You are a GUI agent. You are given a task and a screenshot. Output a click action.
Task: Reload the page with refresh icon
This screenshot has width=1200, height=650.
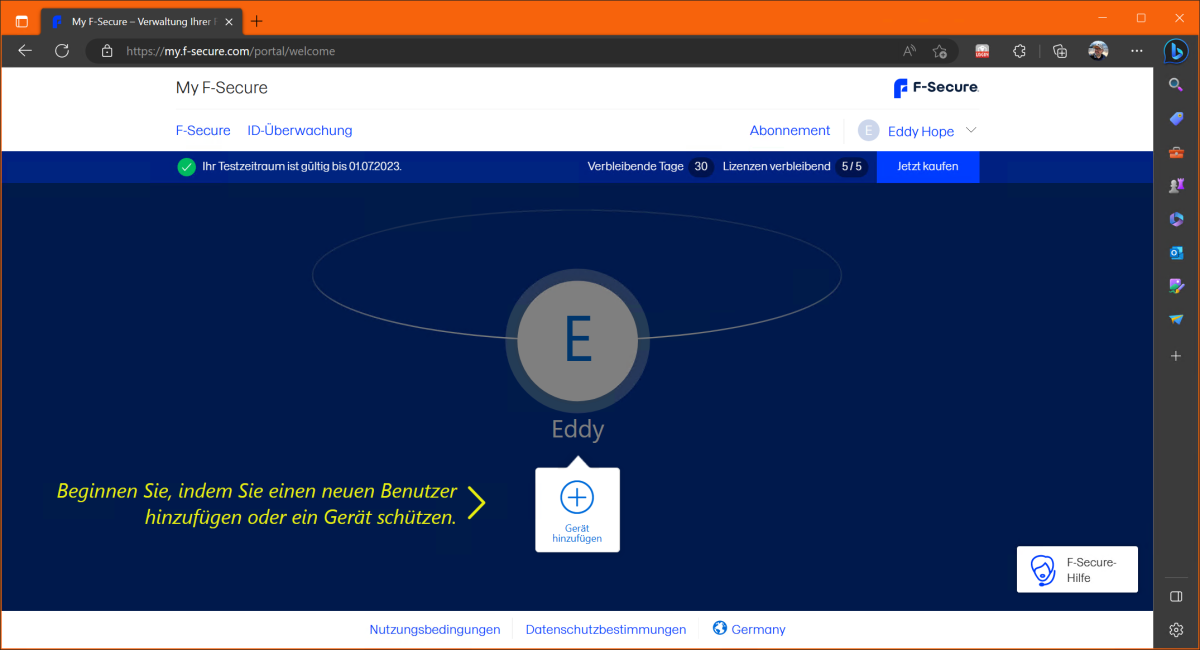(62, 50)
